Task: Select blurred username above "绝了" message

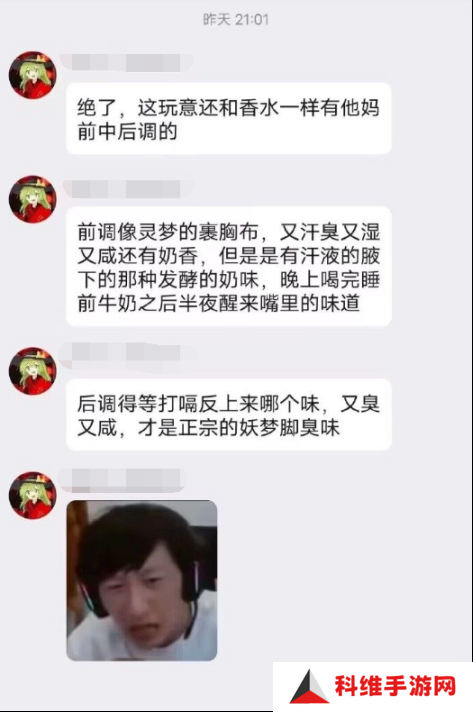Action: [126, 63]
